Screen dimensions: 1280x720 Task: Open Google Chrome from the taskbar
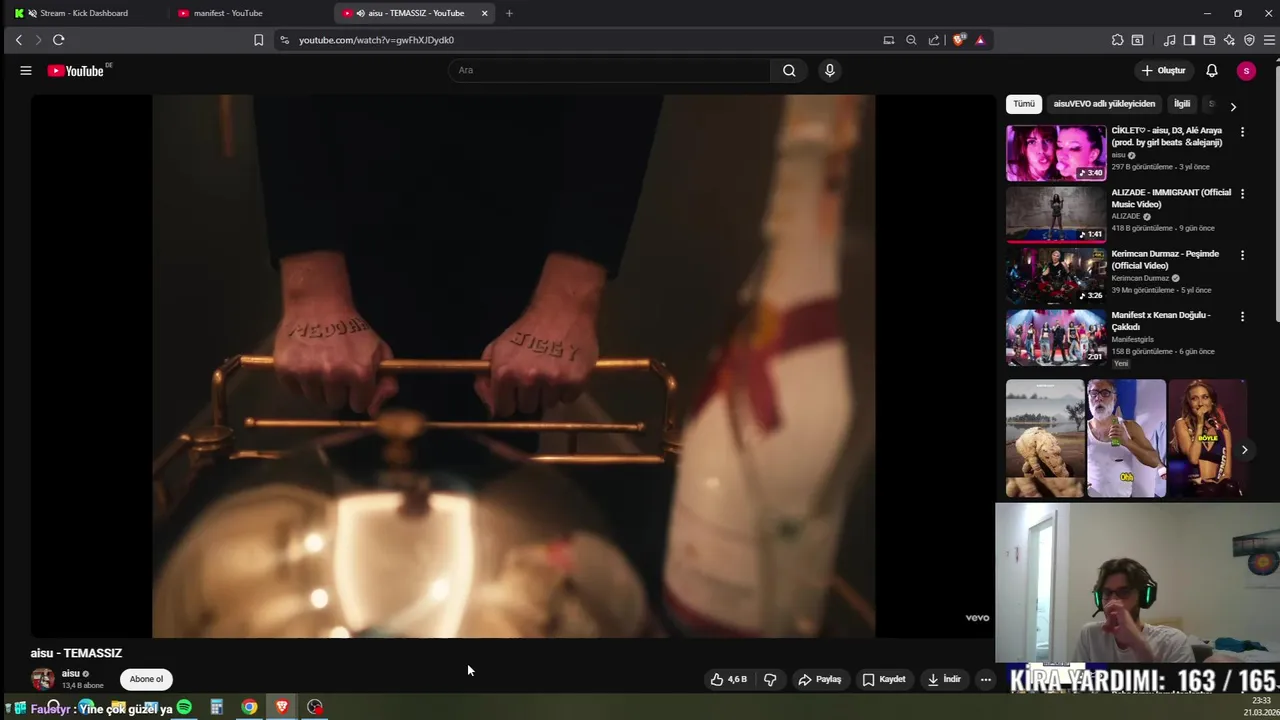pos(249,707)
